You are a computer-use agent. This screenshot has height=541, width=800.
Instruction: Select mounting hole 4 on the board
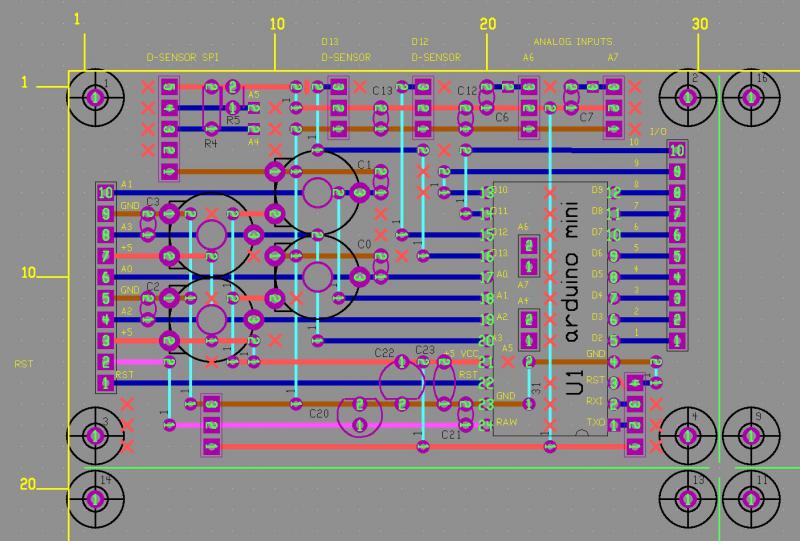pos(687,435)
